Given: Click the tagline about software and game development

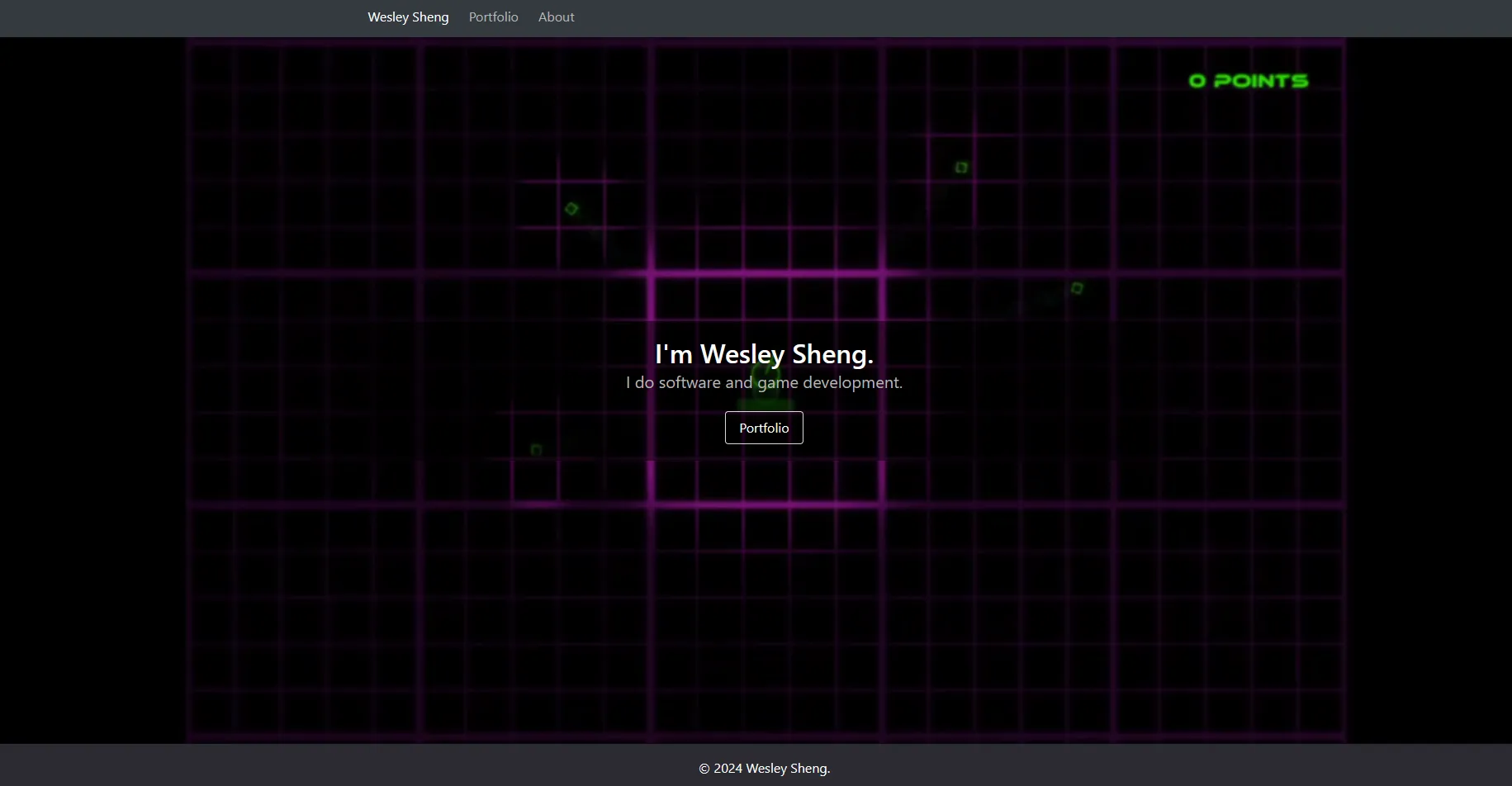Looking at the screenshot, I should 764,382.
